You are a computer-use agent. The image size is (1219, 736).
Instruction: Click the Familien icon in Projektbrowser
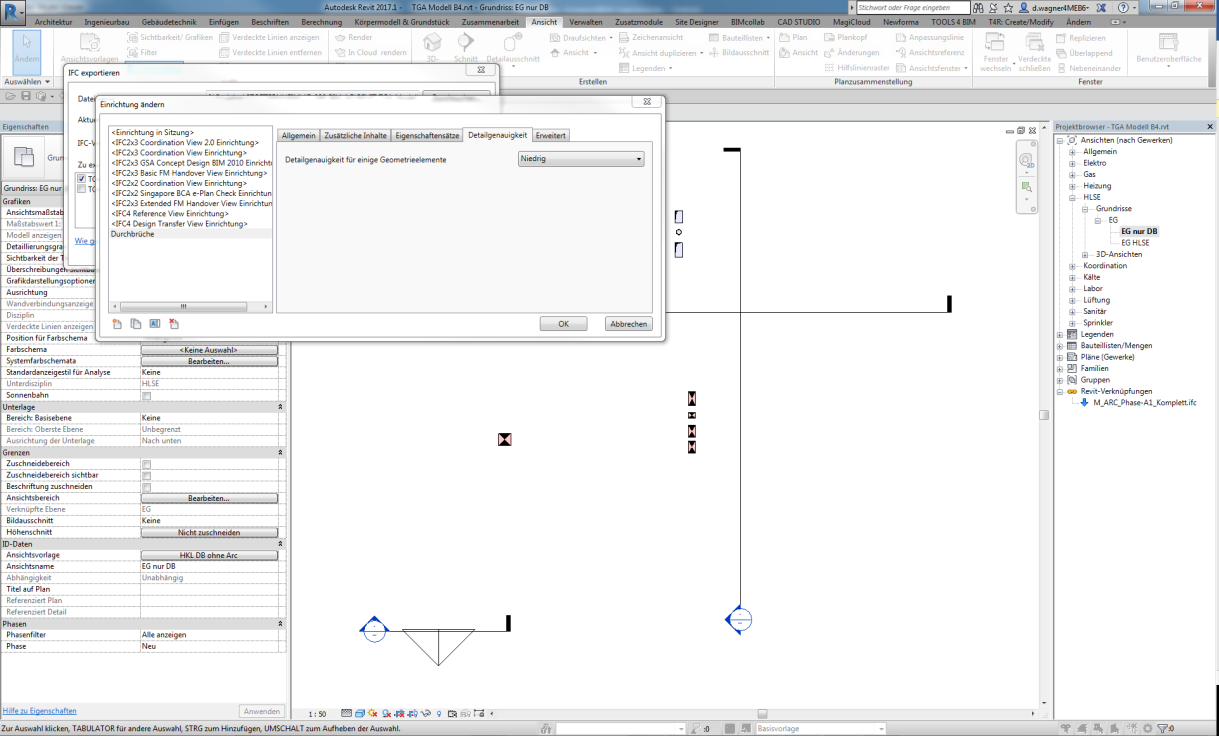point(1073,368)
